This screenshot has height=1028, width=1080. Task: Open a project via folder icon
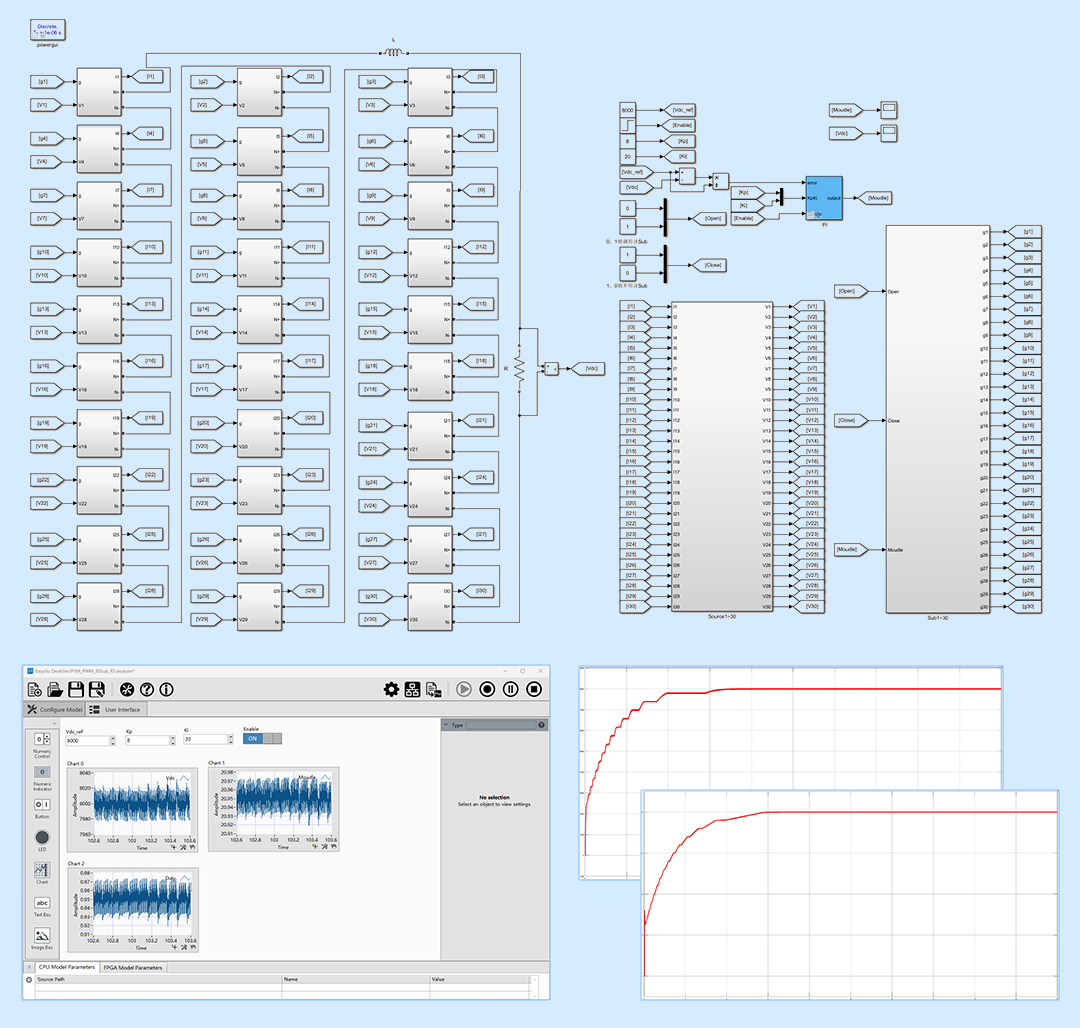coord(55,689)
